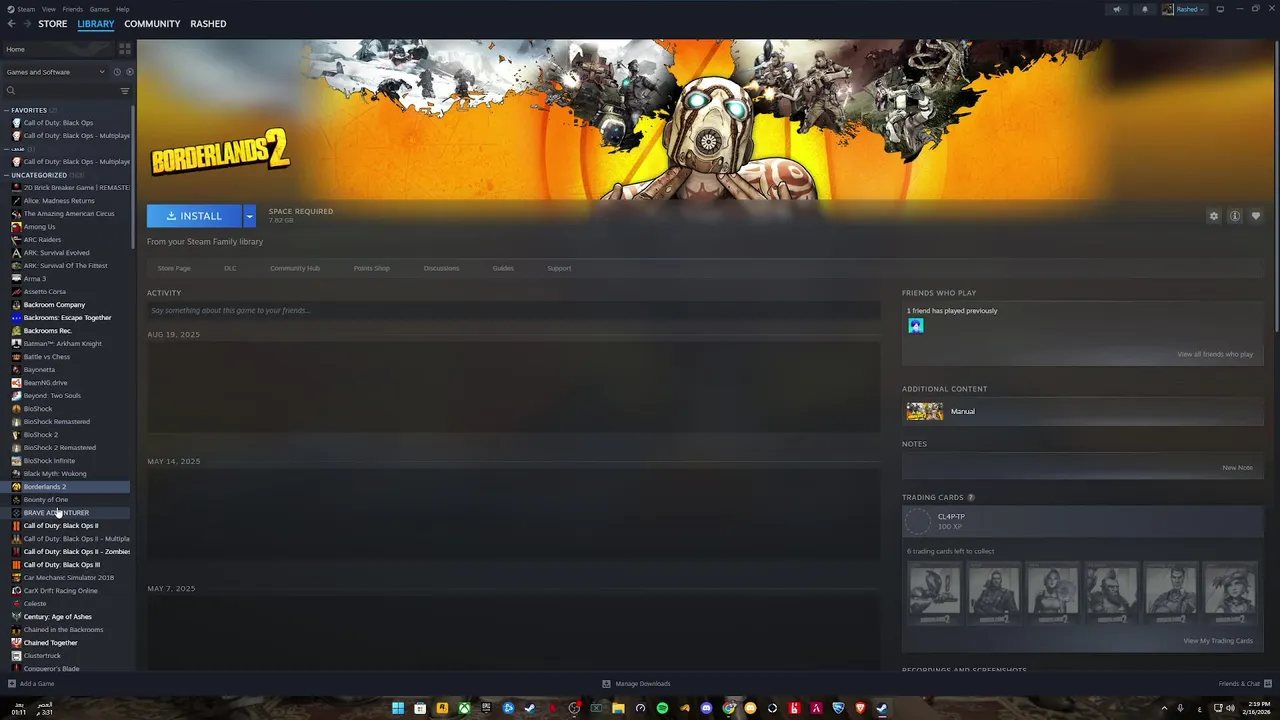Switch to the COMMUNITY tab
This screenshot has height=720, width=1280.
tap(152, 23)
